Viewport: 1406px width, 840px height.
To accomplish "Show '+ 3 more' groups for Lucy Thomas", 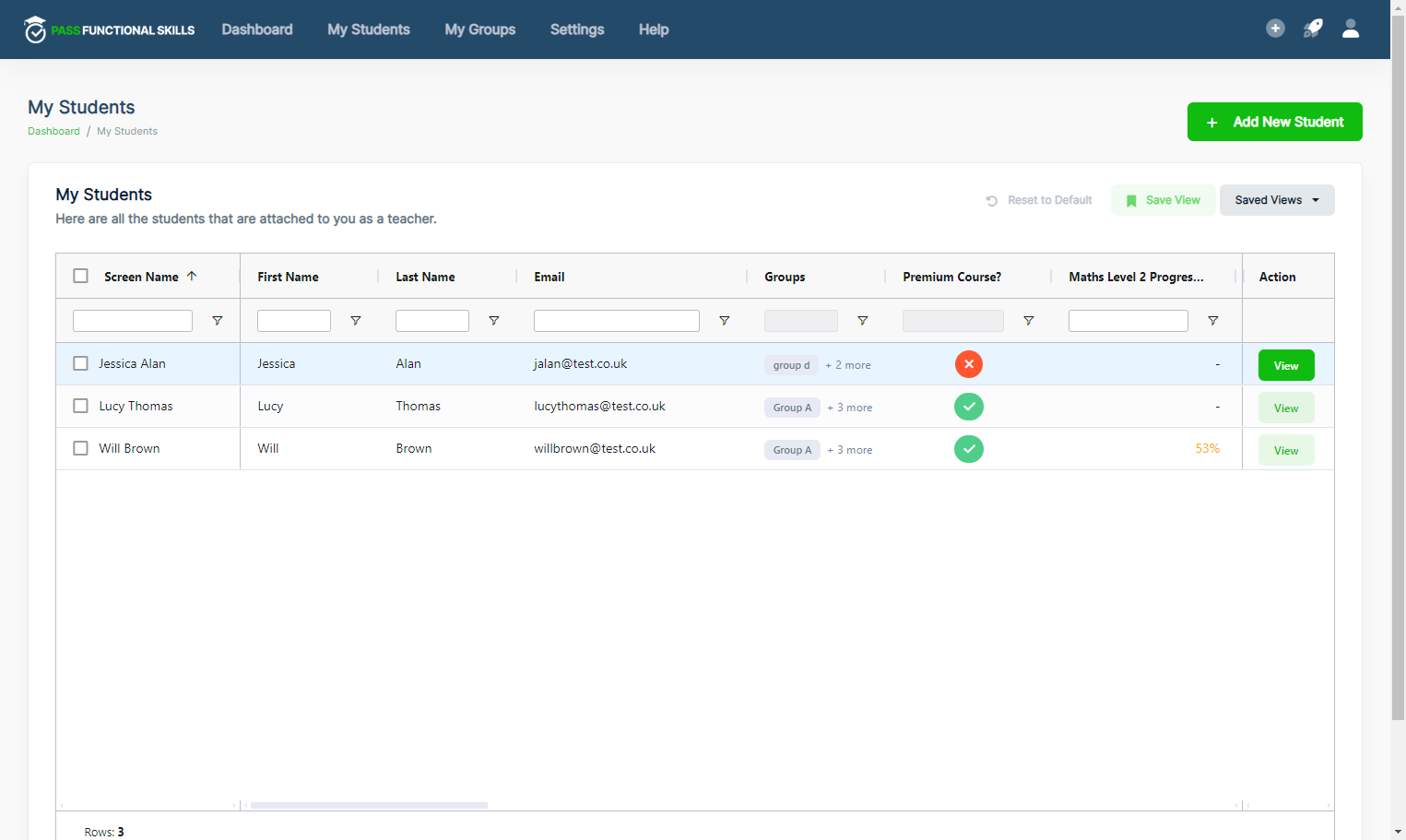I will [850, 408].
